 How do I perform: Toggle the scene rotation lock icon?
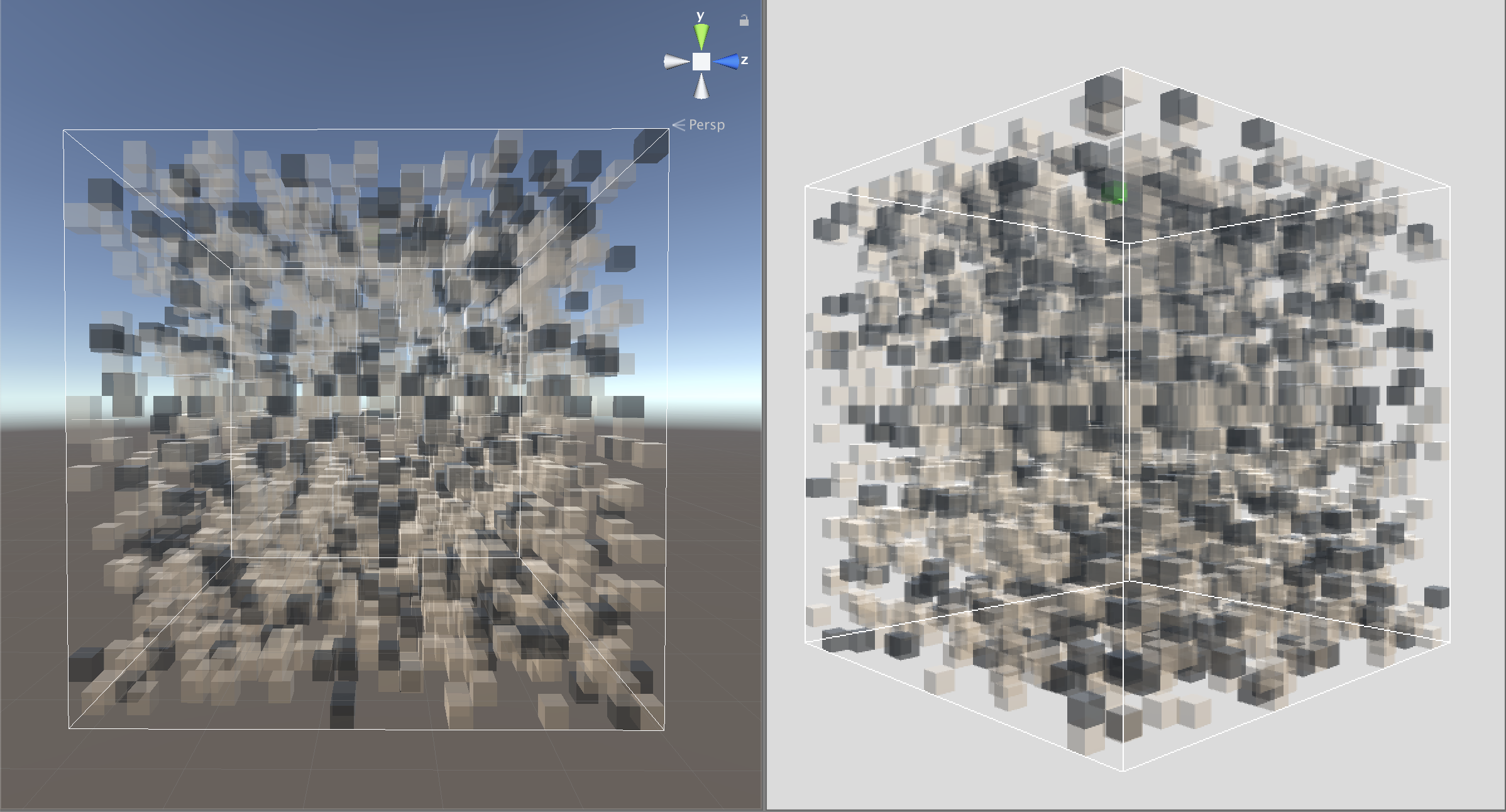[744, 21]
